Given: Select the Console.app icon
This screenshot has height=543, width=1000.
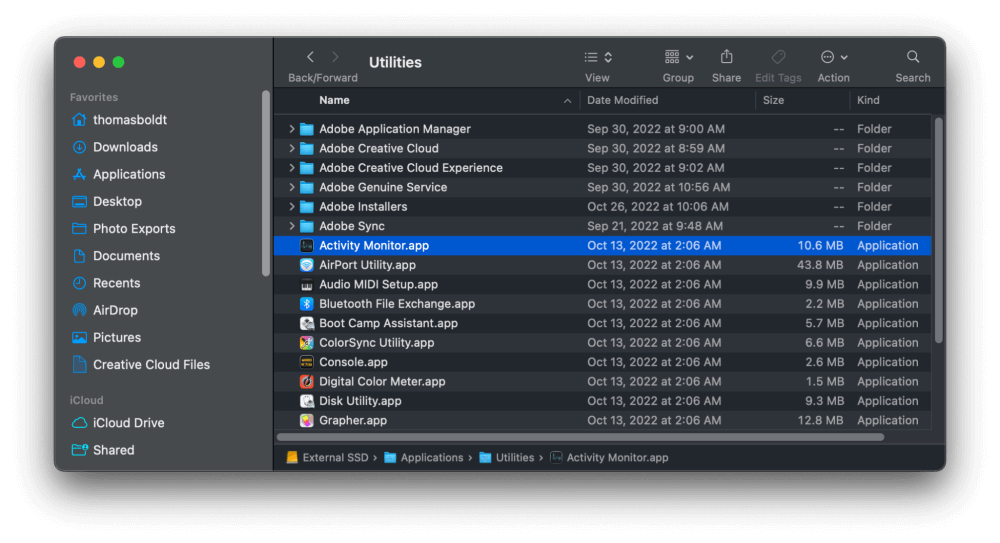Looking at the screenshot, I should 307,362.
